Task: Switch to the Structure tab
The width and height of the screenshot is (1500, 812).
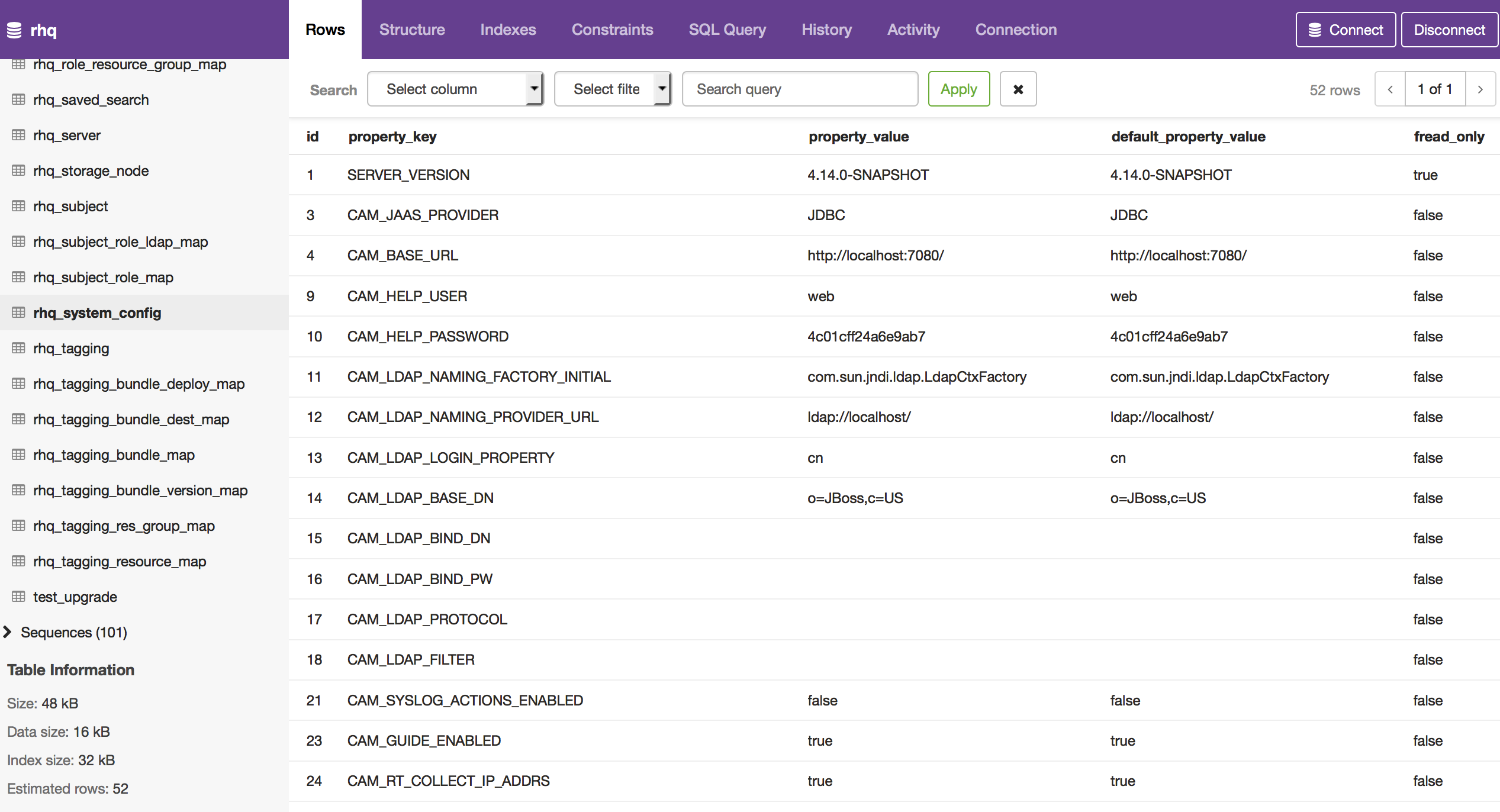Action: tap(411, 30)
